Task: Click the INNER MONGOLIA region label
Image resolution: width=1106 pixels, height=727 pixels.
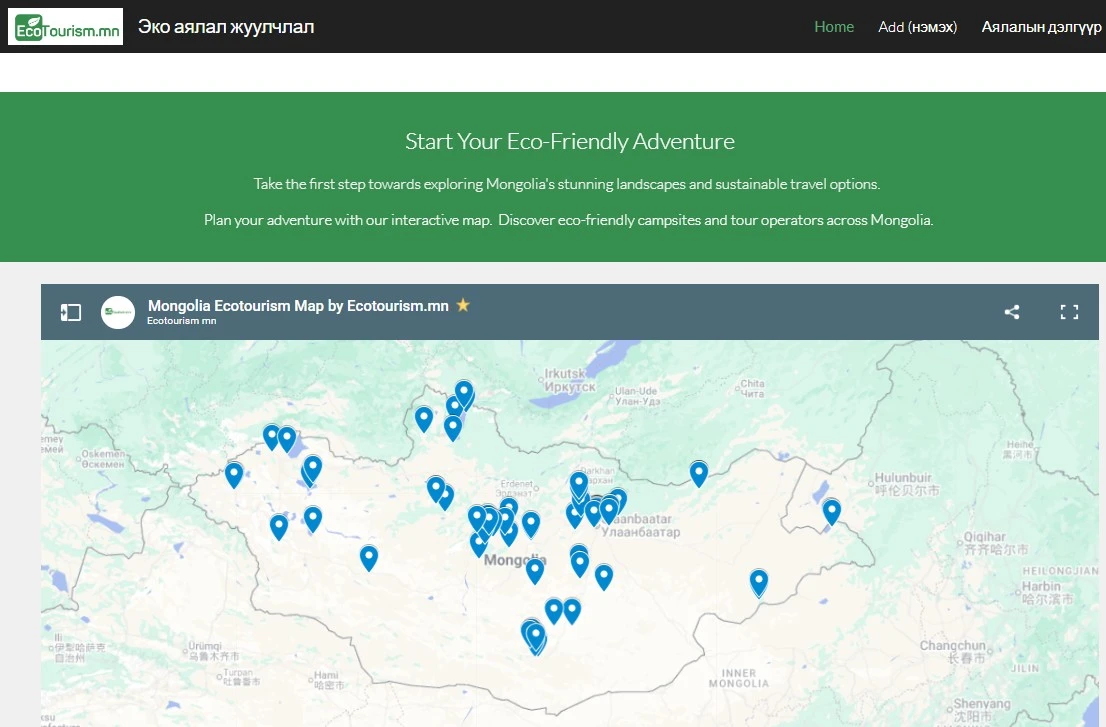Action: 739,678
